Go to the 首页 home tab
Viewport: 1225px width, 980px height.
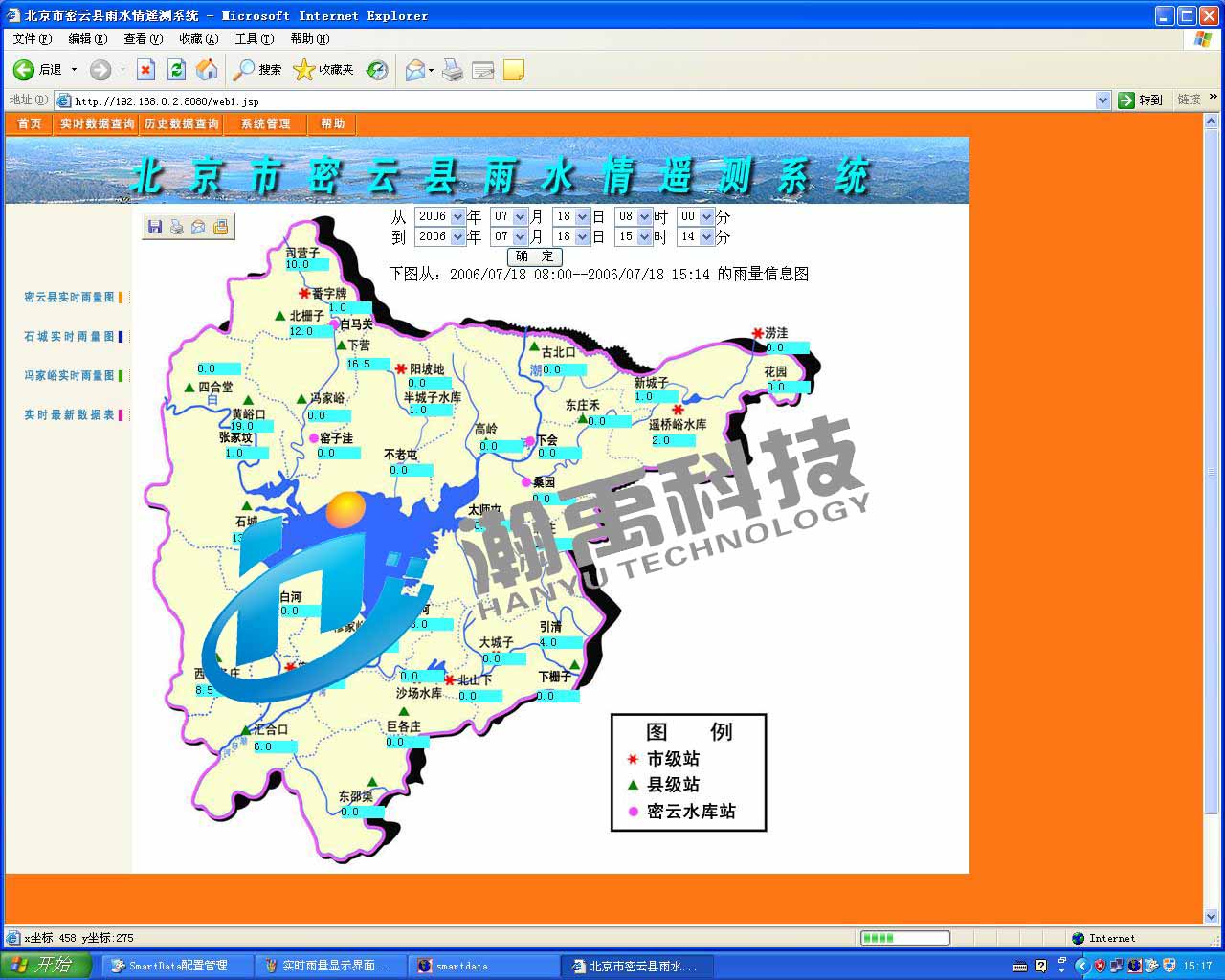coord(30,123)
